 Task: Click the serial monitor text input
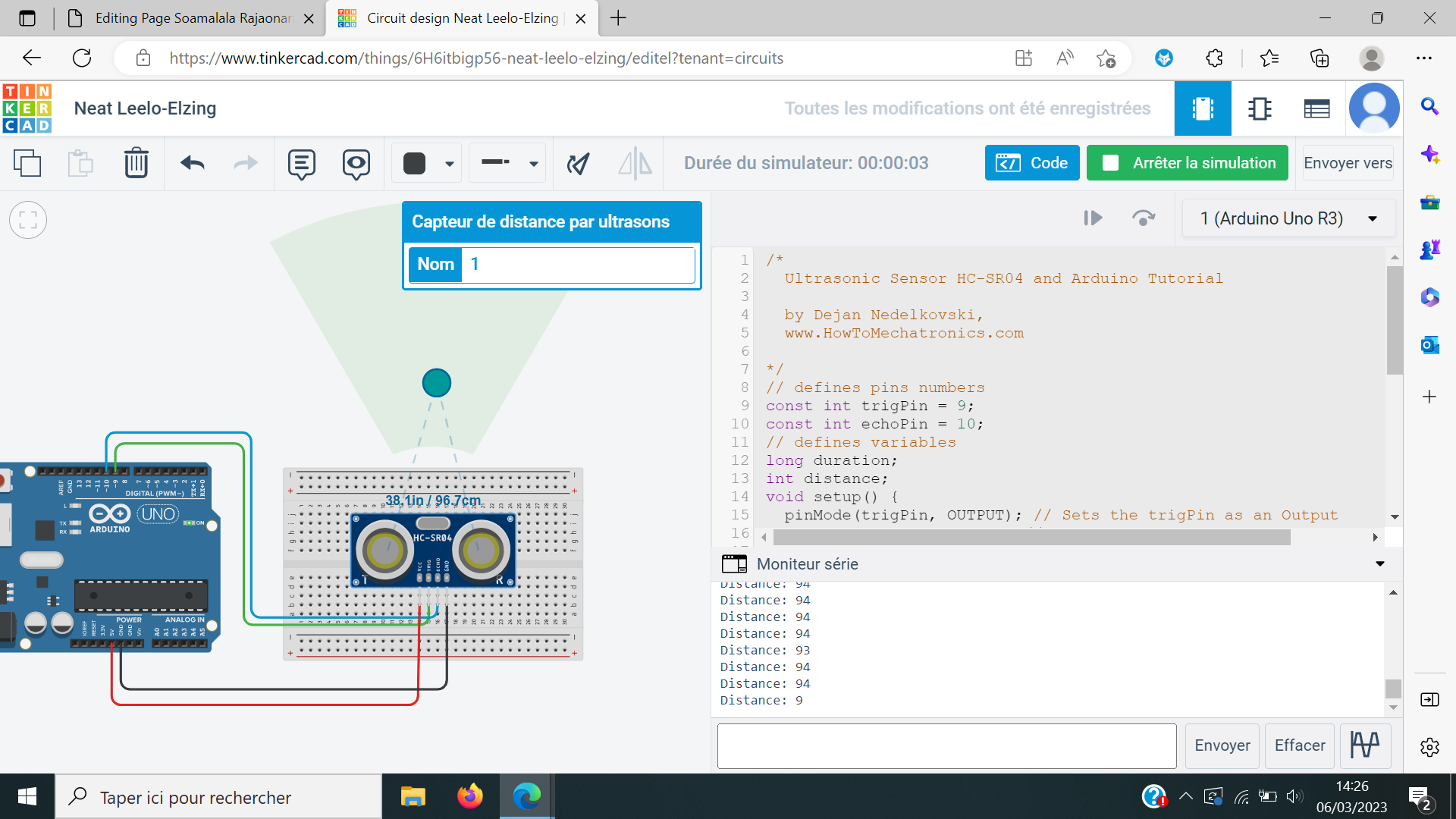tap(946, 745)
